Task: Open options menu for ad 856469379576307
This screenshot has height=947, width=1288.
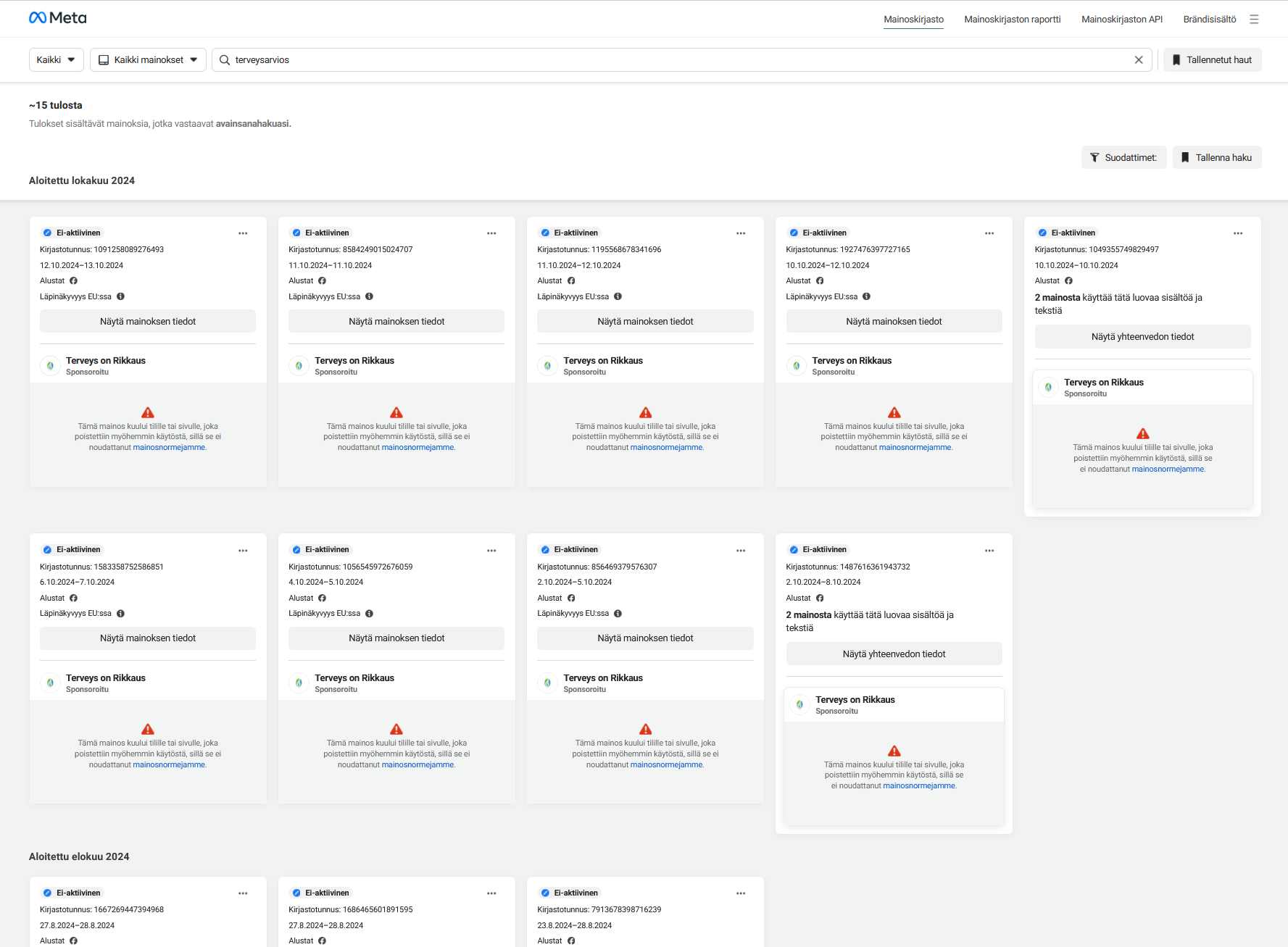Action: tap(741, 551)
